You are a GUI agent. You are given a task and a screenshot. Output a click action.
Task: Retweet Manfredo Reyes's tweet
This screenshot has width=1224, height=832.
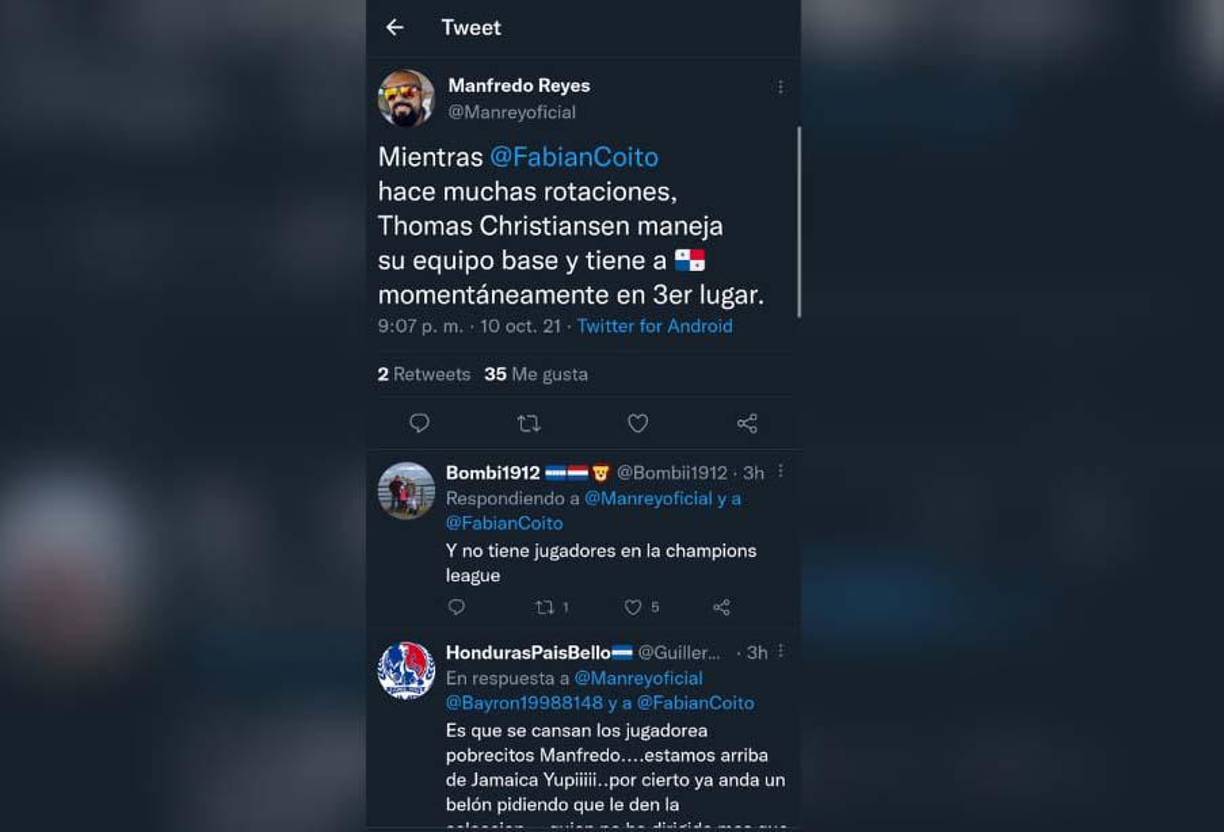[529, 423]
